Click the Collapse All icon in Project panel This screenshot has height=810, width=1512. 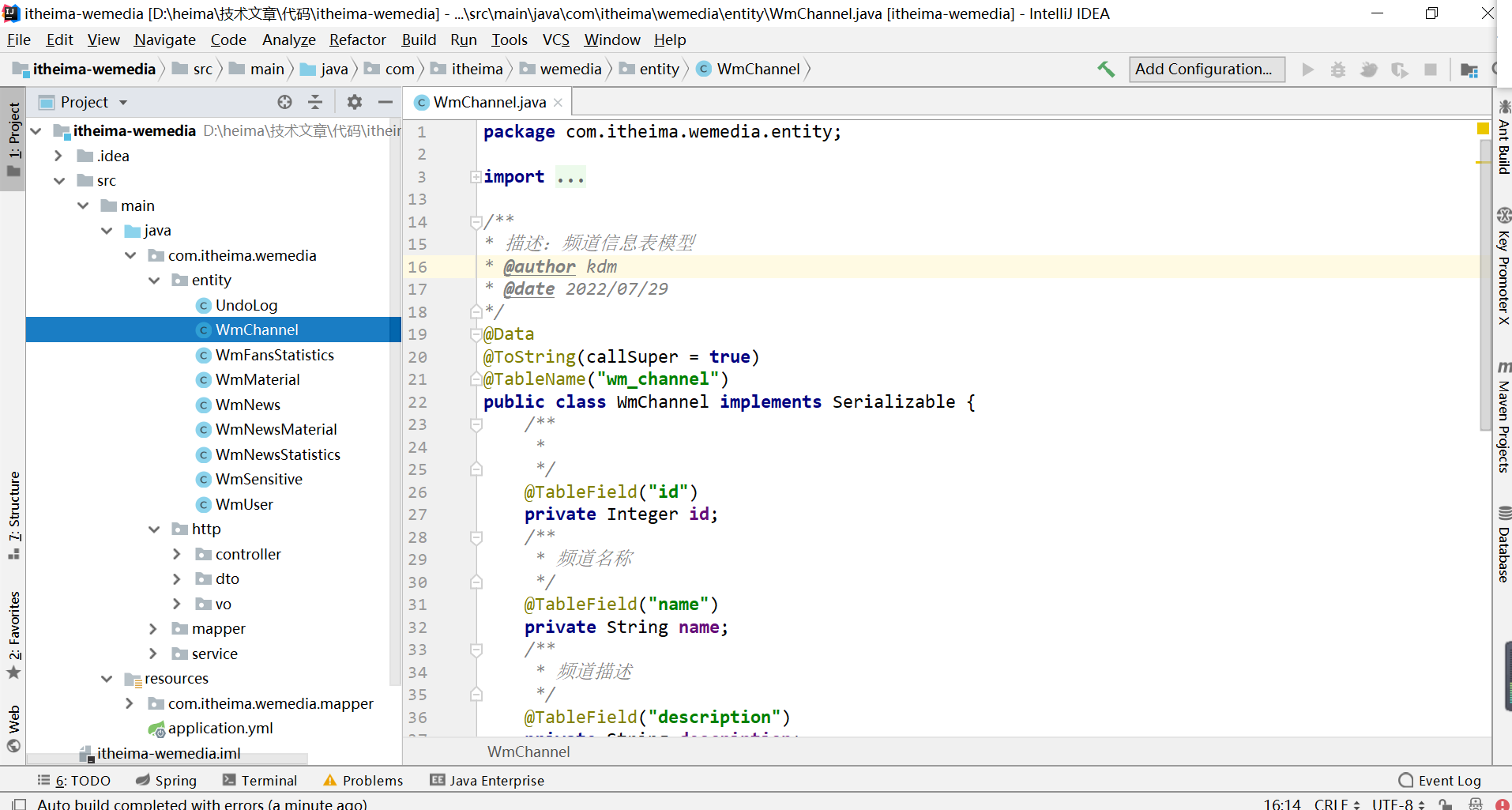[x=315, y=102]
